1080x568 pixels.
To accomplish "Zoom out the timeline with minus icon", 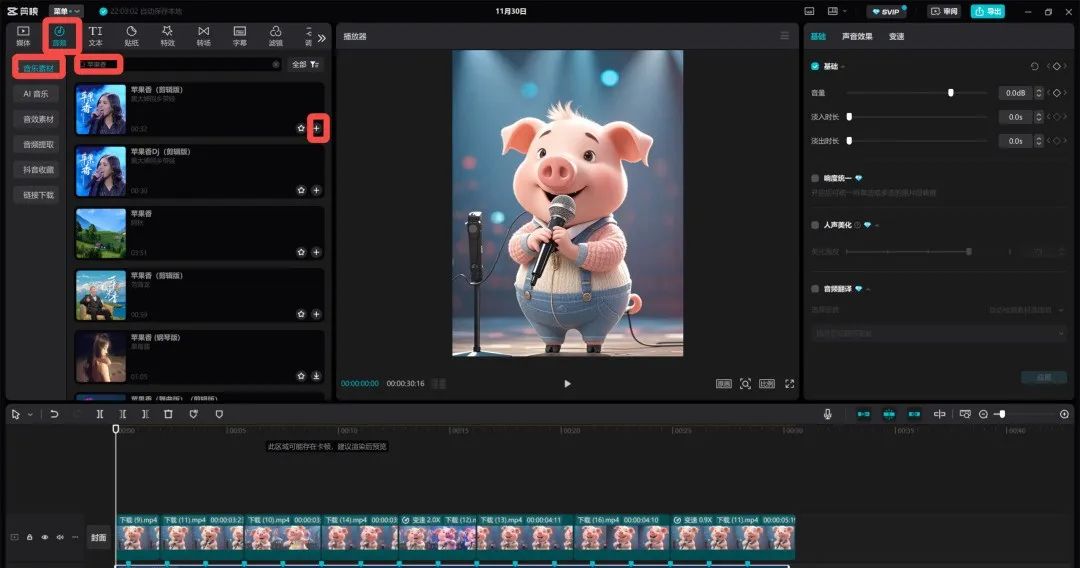I will 984,414.
